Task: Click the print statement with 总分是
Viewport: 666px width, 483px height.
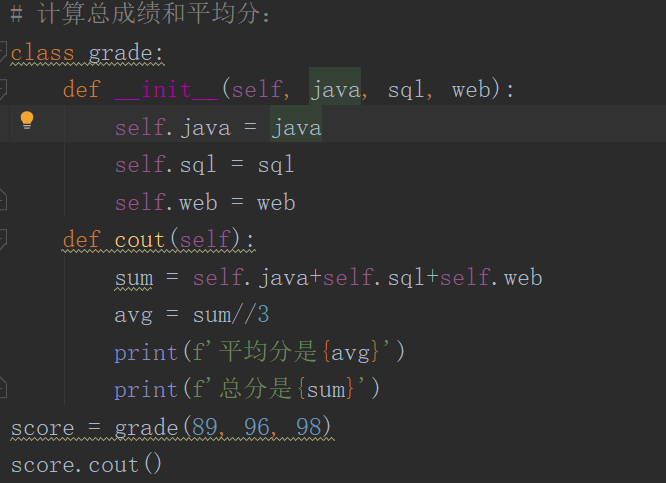Action: [247, 389]
